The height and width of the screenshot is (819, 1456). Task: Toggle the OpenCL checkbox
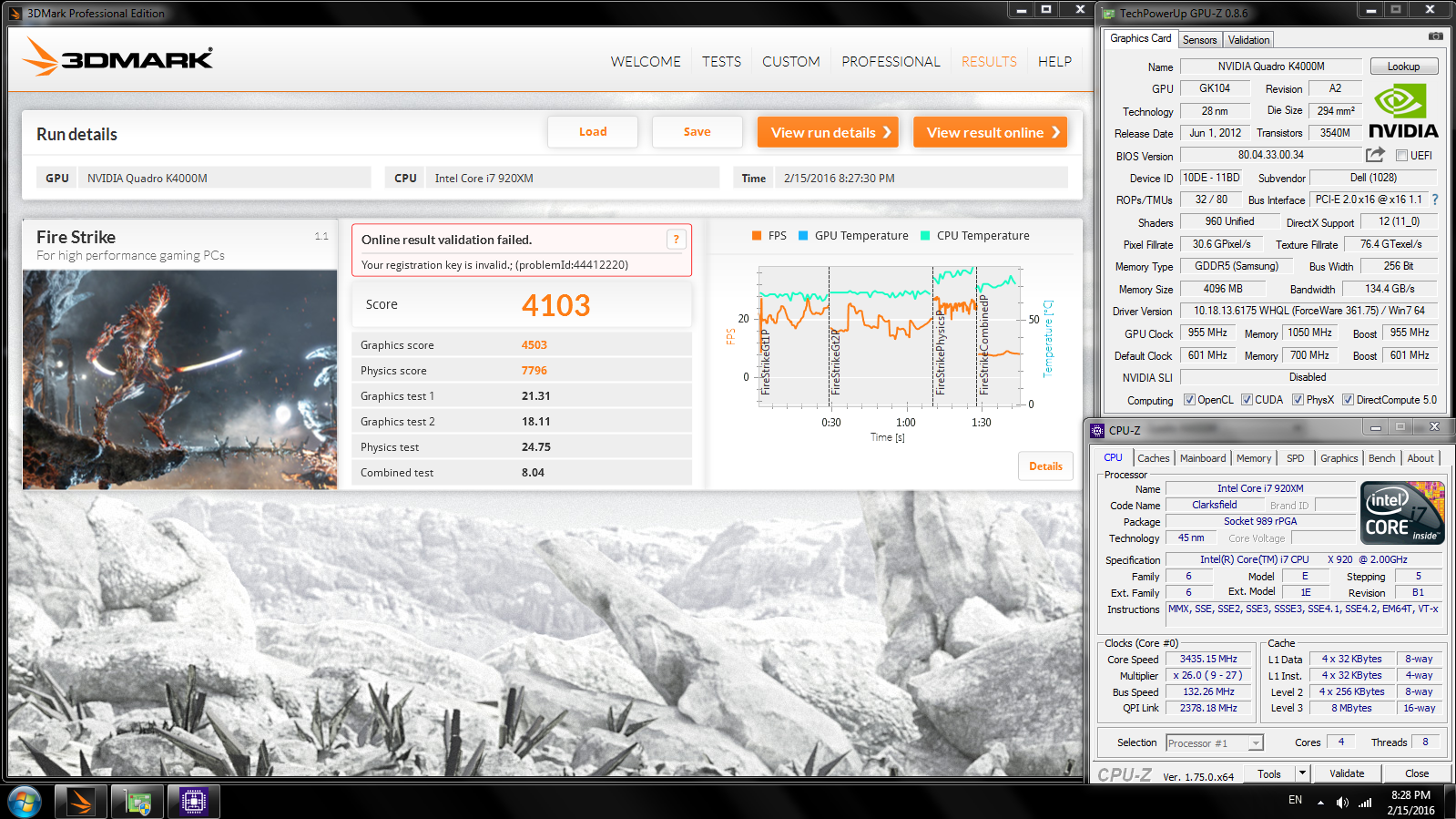1189,400
